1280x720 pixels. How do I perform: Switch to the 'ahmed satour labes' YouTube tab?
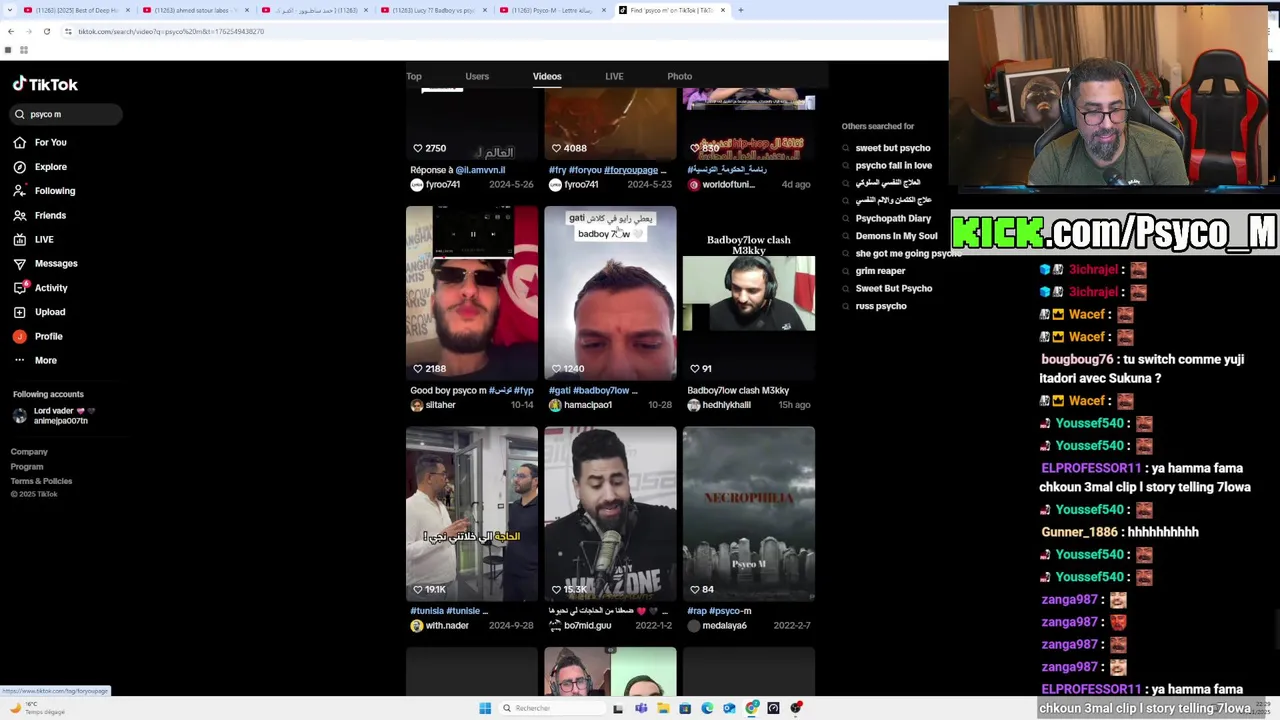[195, 10]
